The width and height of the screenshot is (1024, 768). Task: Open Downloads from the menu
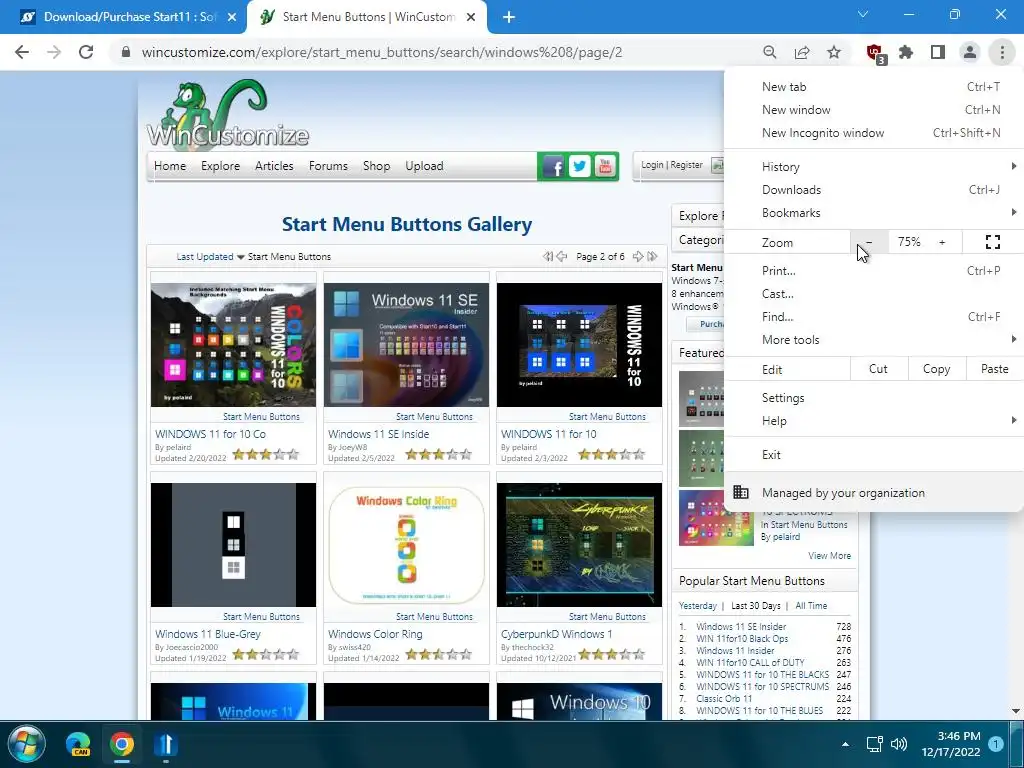875,190
